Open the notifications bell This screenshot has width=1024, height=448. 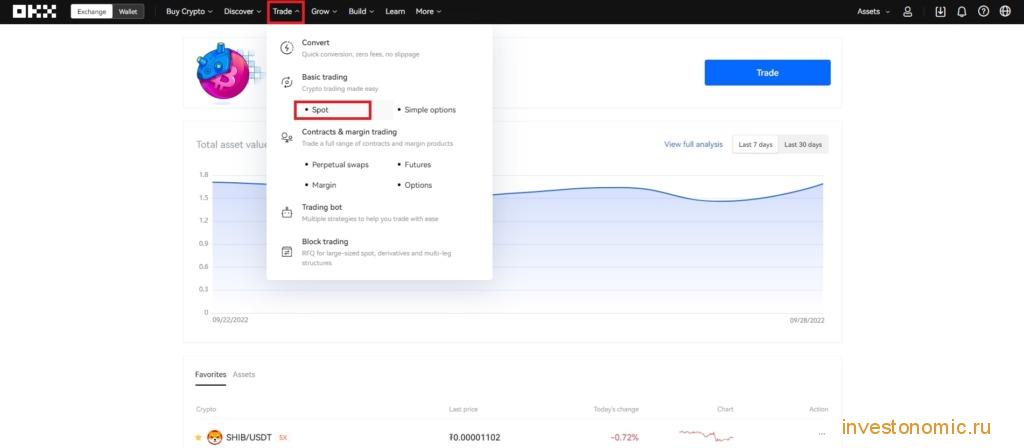point(961,11)
